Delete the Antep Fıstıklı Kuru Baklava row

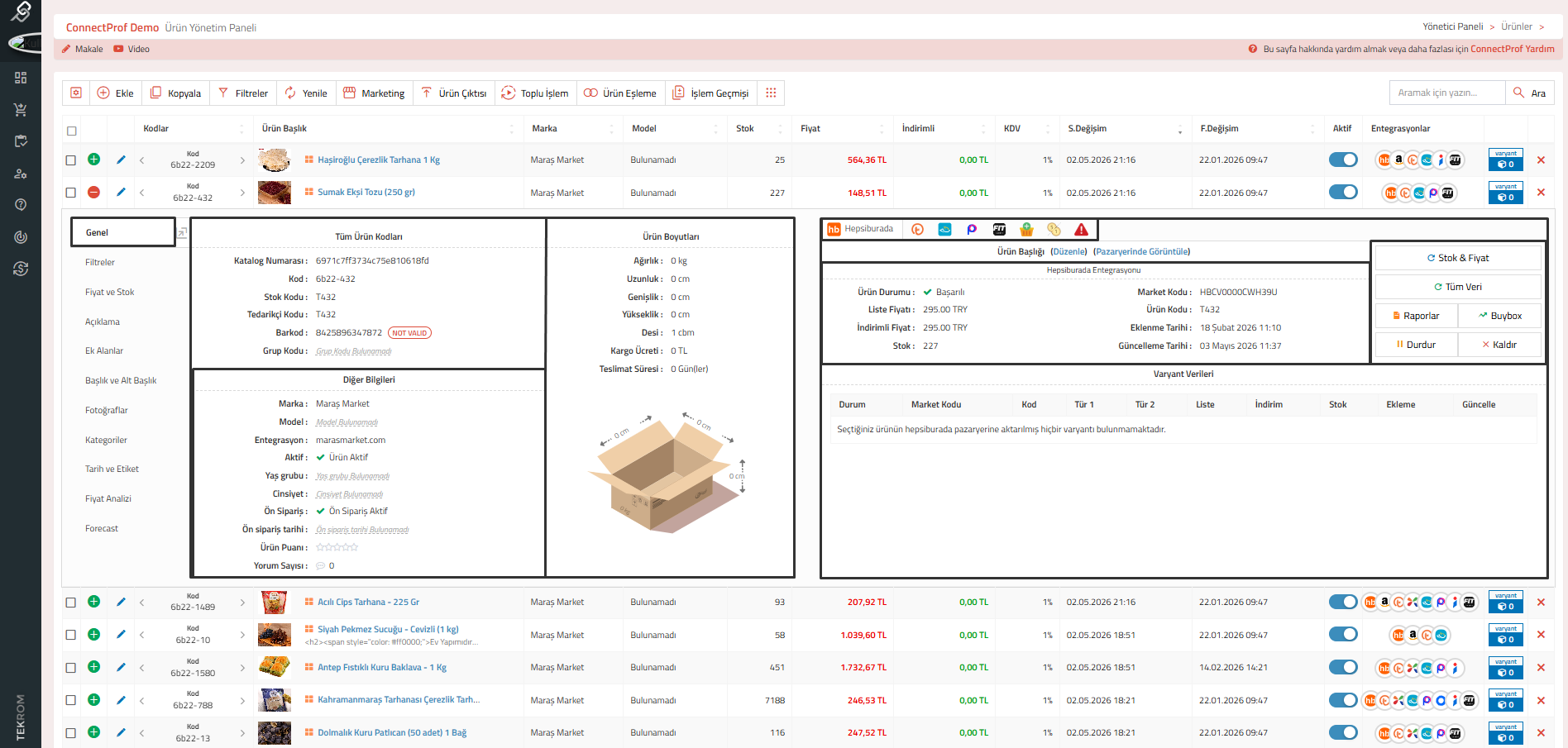pyautogui.click(x=1541, y=667)
